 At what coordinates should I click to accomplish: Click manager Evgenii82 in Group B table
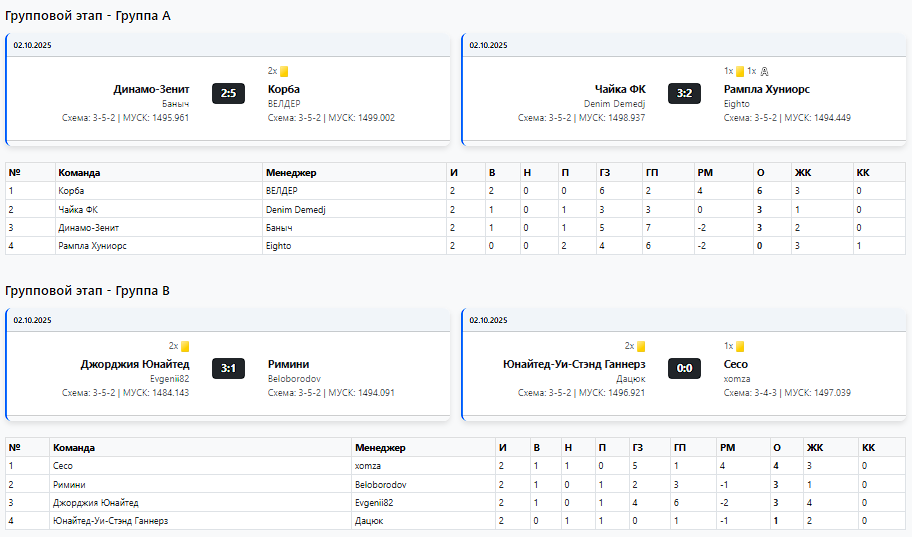(x=376, y=502)
